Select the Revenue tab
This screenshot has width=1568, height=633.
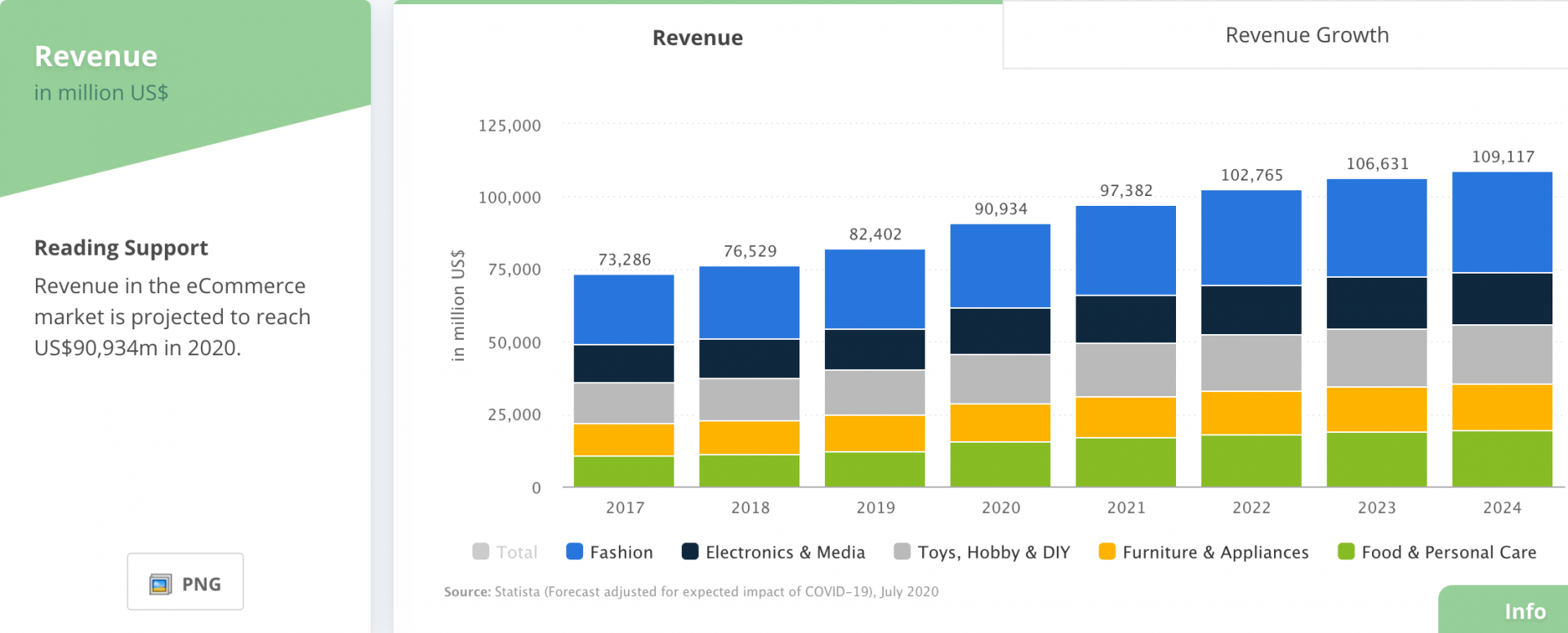click(697, 38)
